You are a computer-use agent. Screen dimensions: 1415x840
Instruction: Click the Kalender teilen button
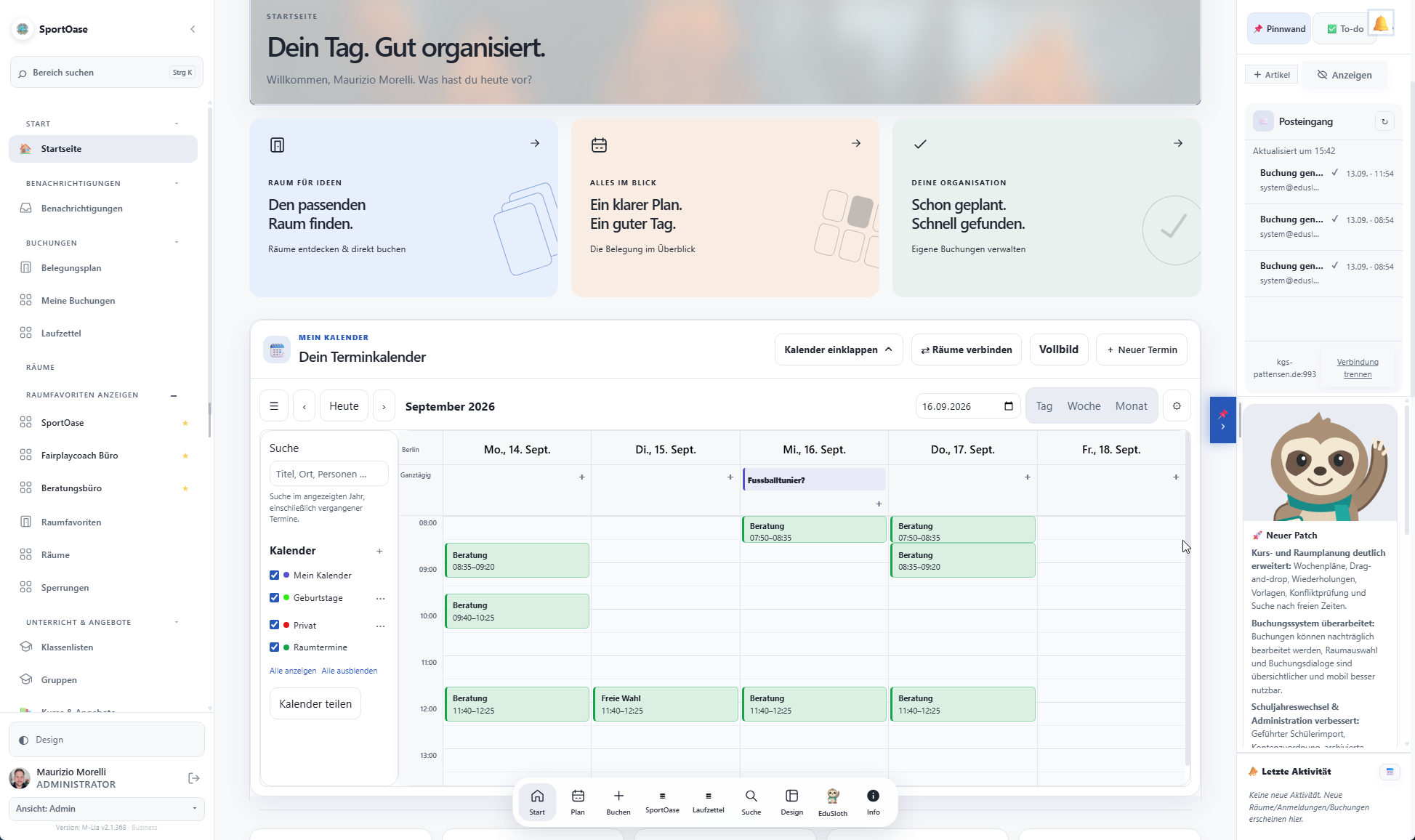coord(315,704)
